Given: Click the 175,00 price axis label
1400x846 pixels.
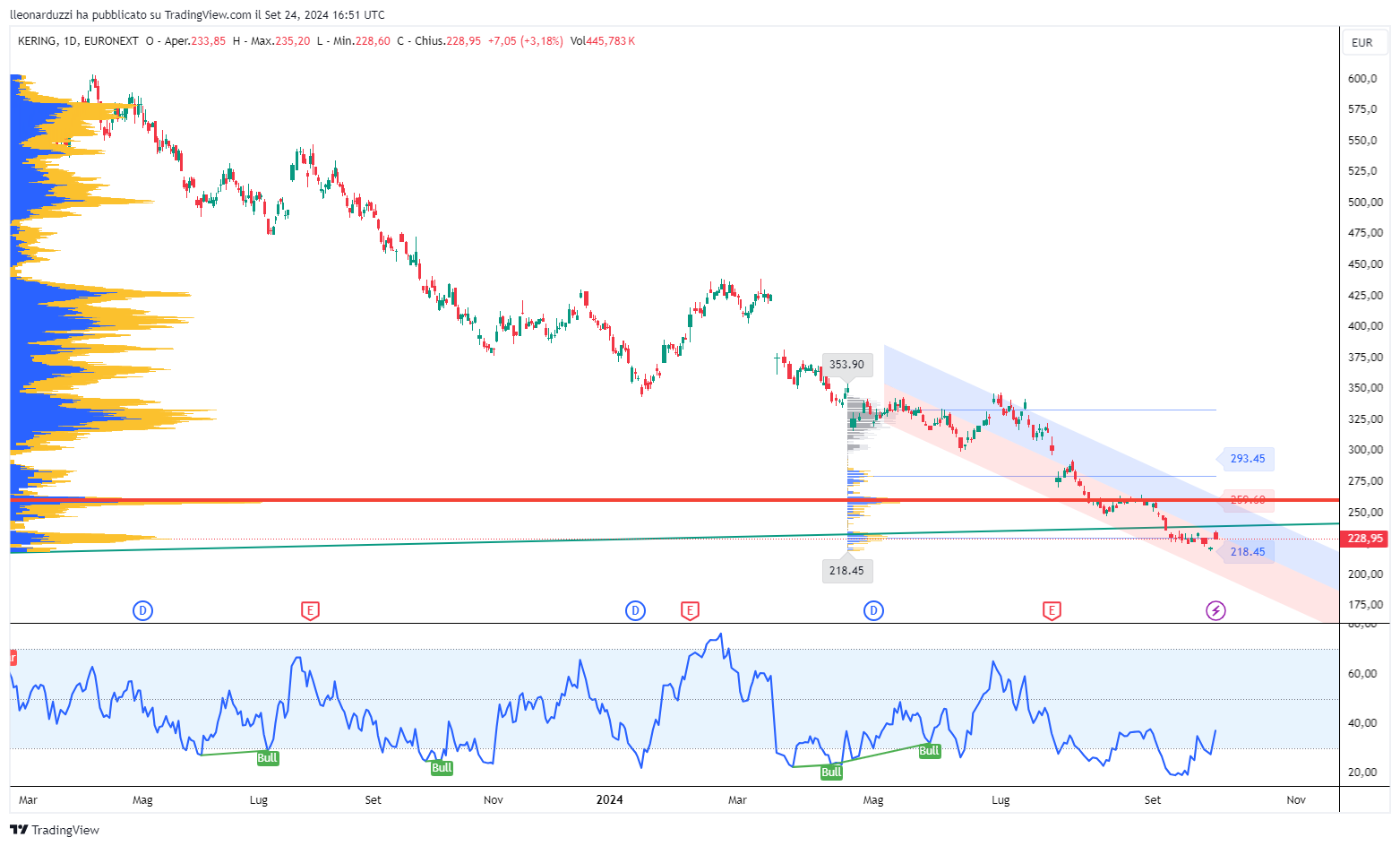Looking at the screenshot, I should tap(1365, 605).
